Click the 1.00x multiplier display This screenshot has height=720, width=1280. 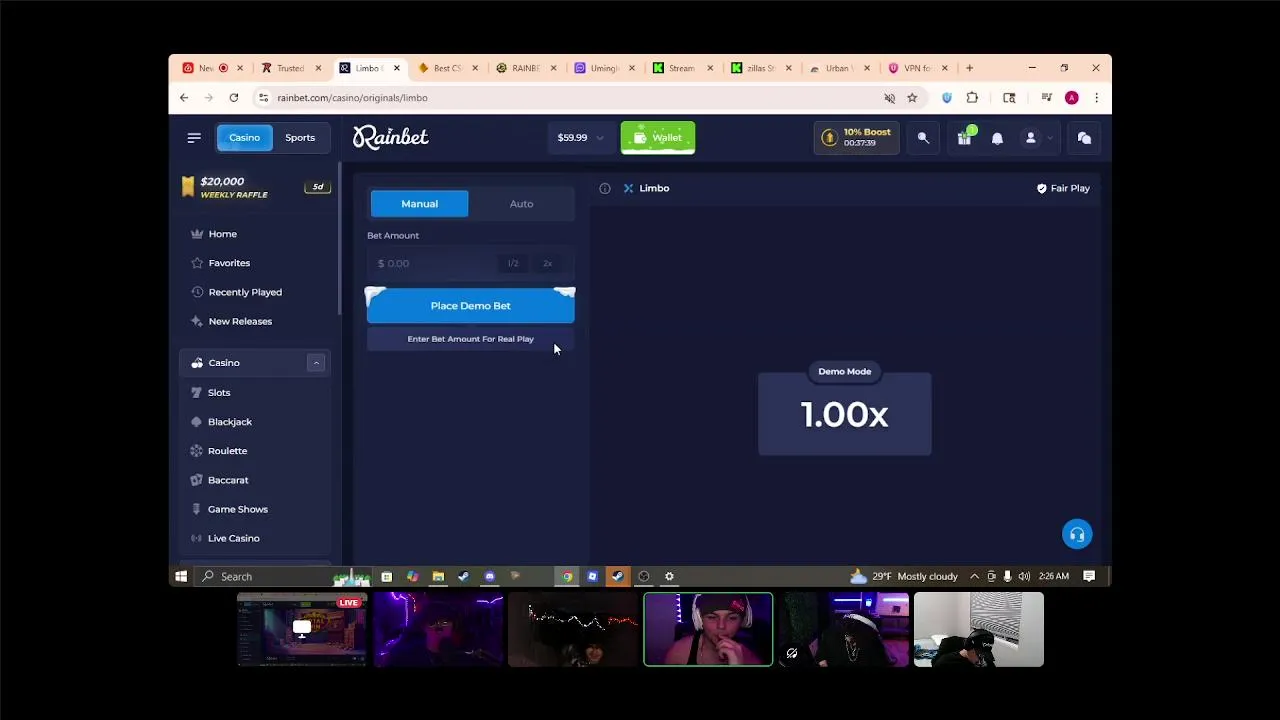[844, 415]
